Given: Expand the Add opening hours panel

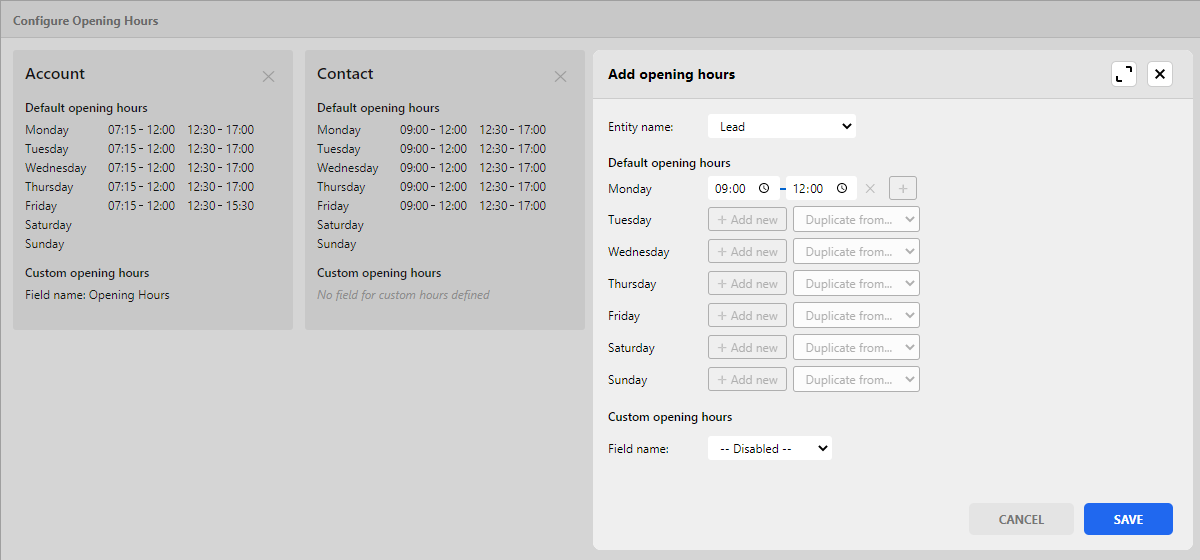Looking at the screenshot, I should pos(1124,74).
